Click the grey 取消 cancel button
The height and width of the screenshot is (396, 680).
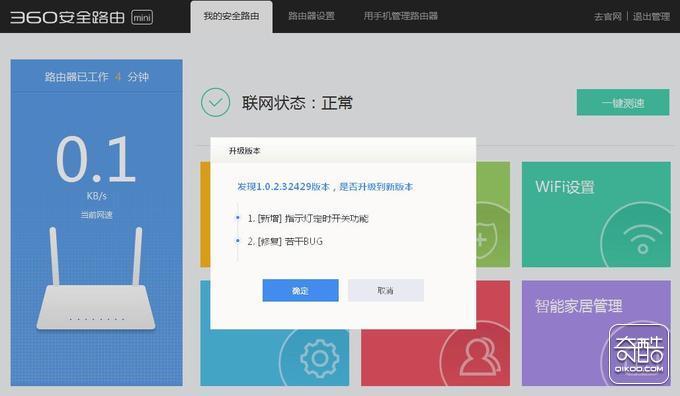click(386, 290)
